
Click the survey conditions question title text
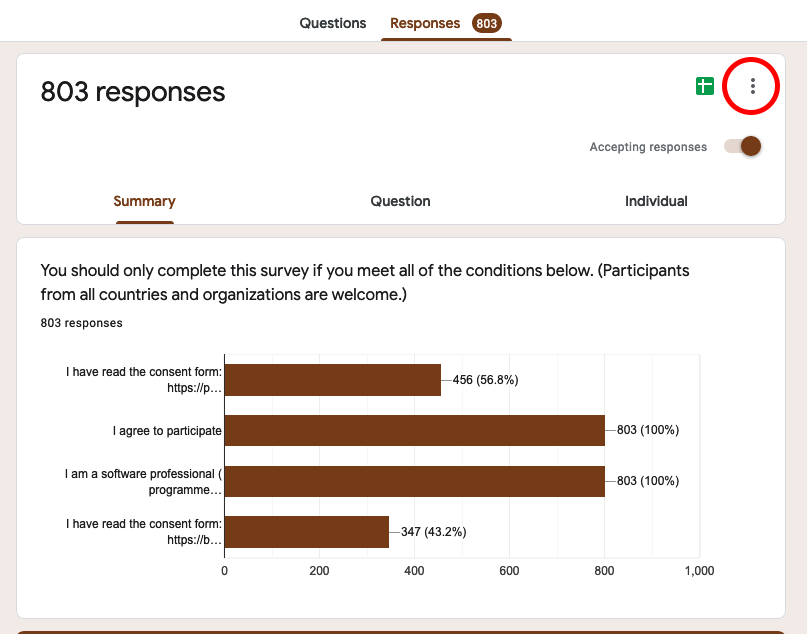365,283
